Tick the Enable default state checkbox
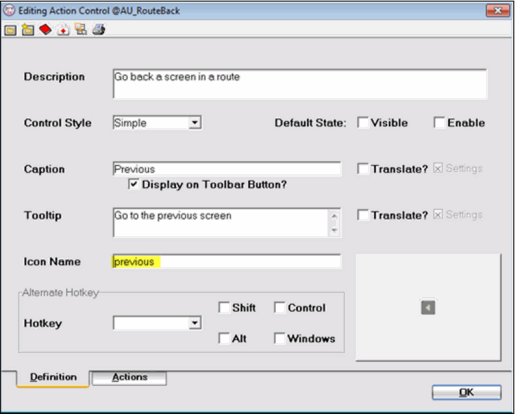Viewport: 515px width, 414px height. tap(439, 123)
